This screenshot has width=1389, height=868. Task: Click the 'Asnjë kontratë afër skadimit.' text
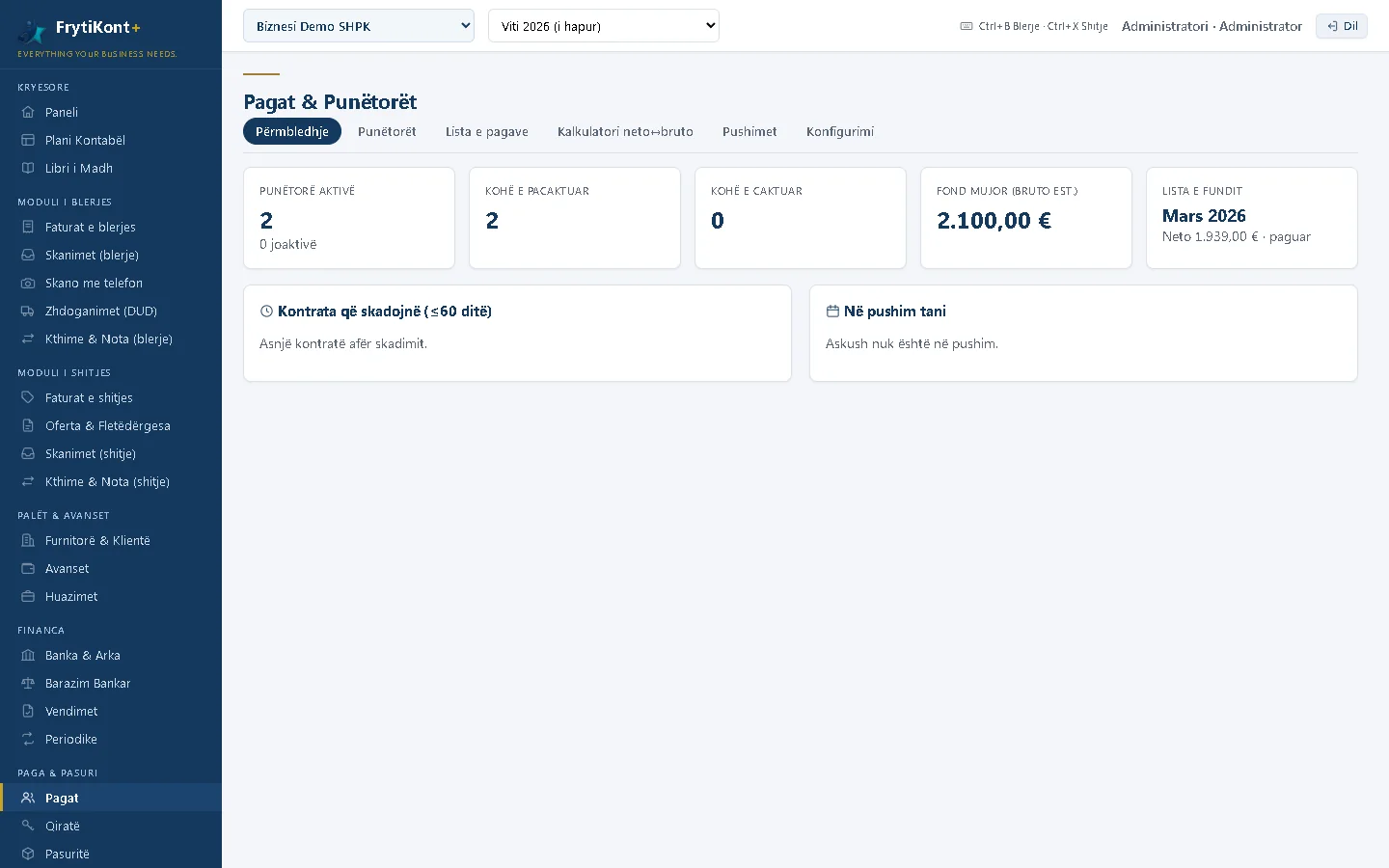[343, 343]
